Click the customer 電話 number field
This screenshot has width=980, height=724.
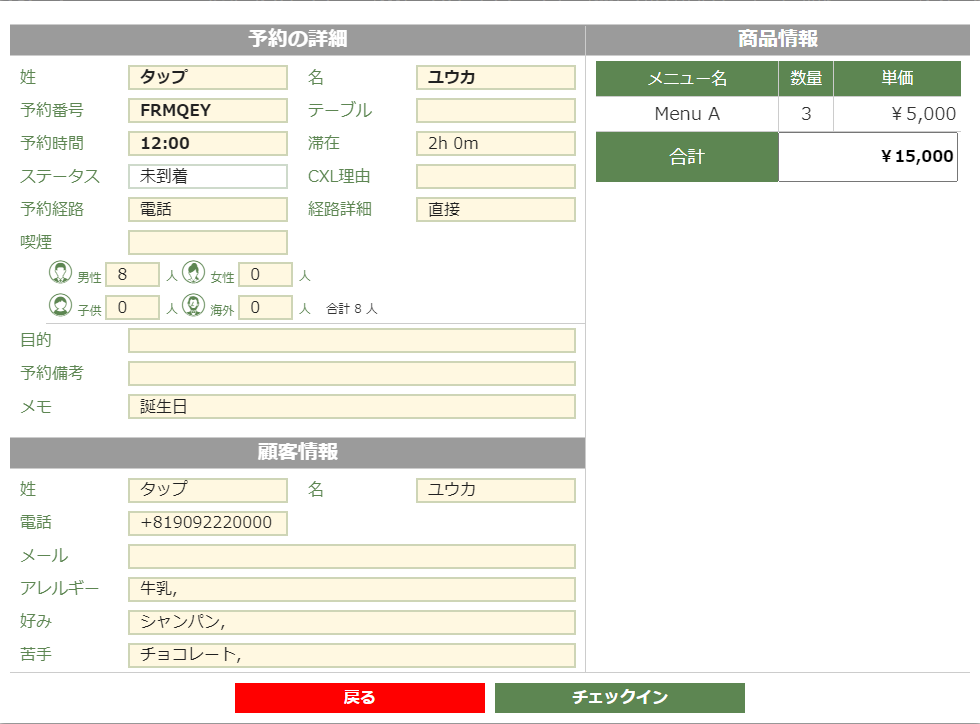coord(208,523)
